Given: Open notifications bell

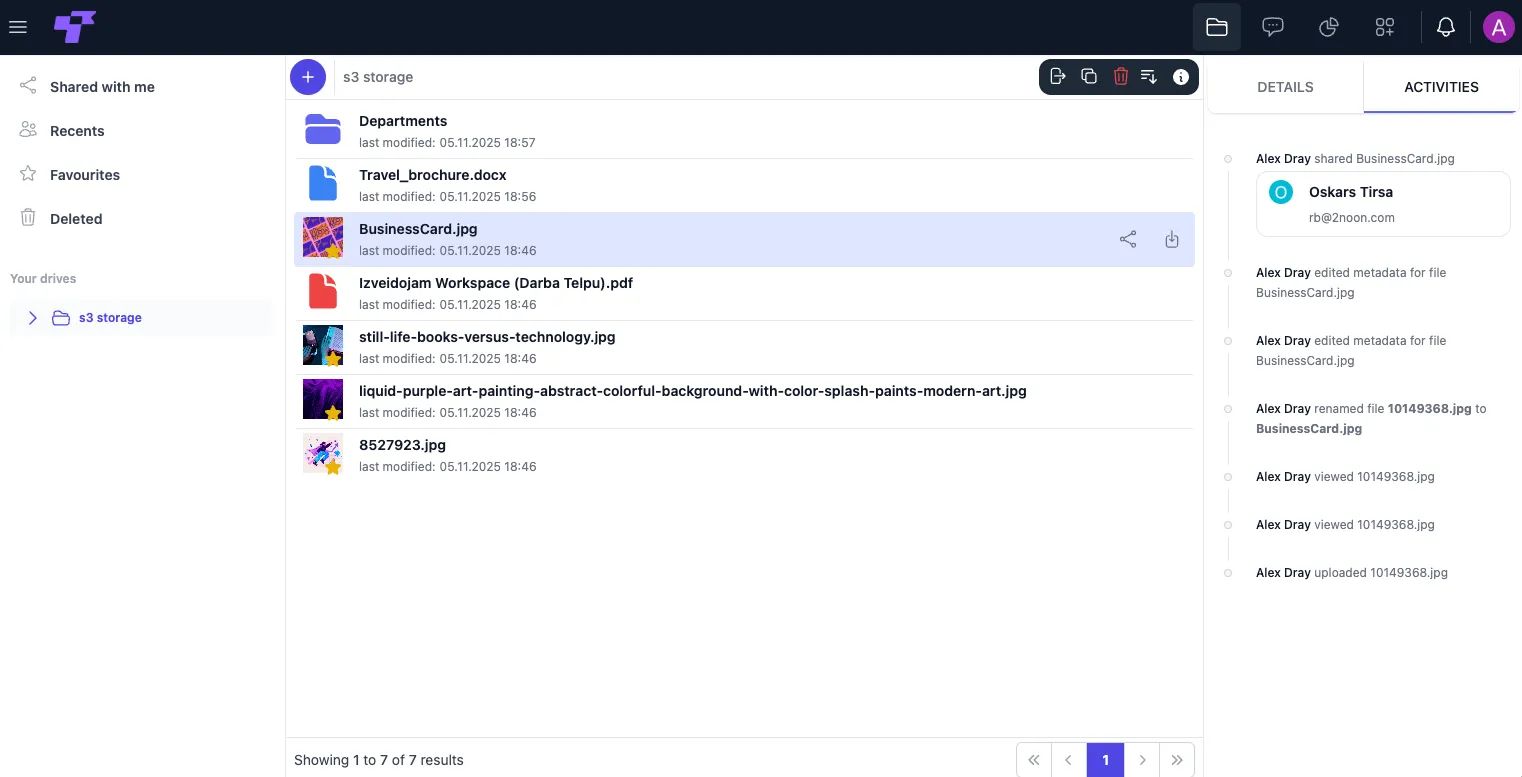Looking at the screenshot, I should [x=1446, y=27].
